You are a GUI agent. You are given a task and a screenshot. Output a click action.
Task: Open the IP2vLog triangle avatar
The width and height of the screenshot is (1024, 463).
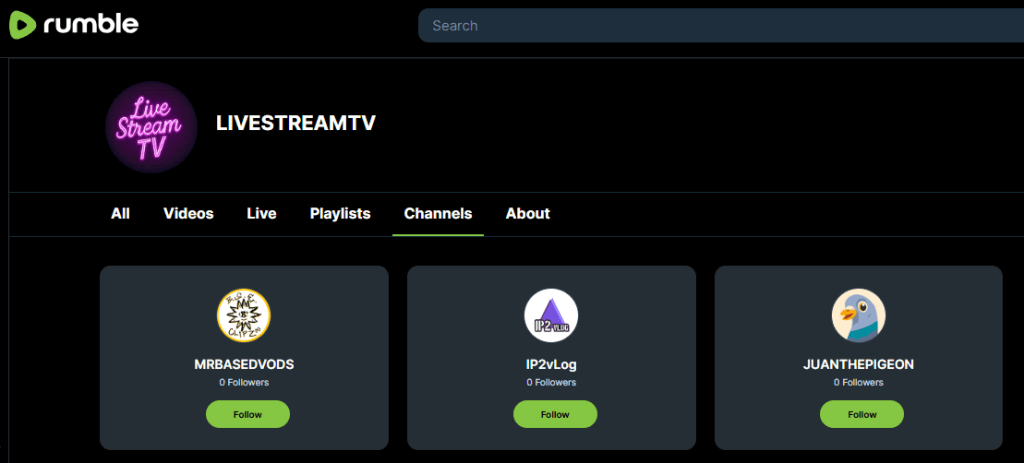click(551, 316)
